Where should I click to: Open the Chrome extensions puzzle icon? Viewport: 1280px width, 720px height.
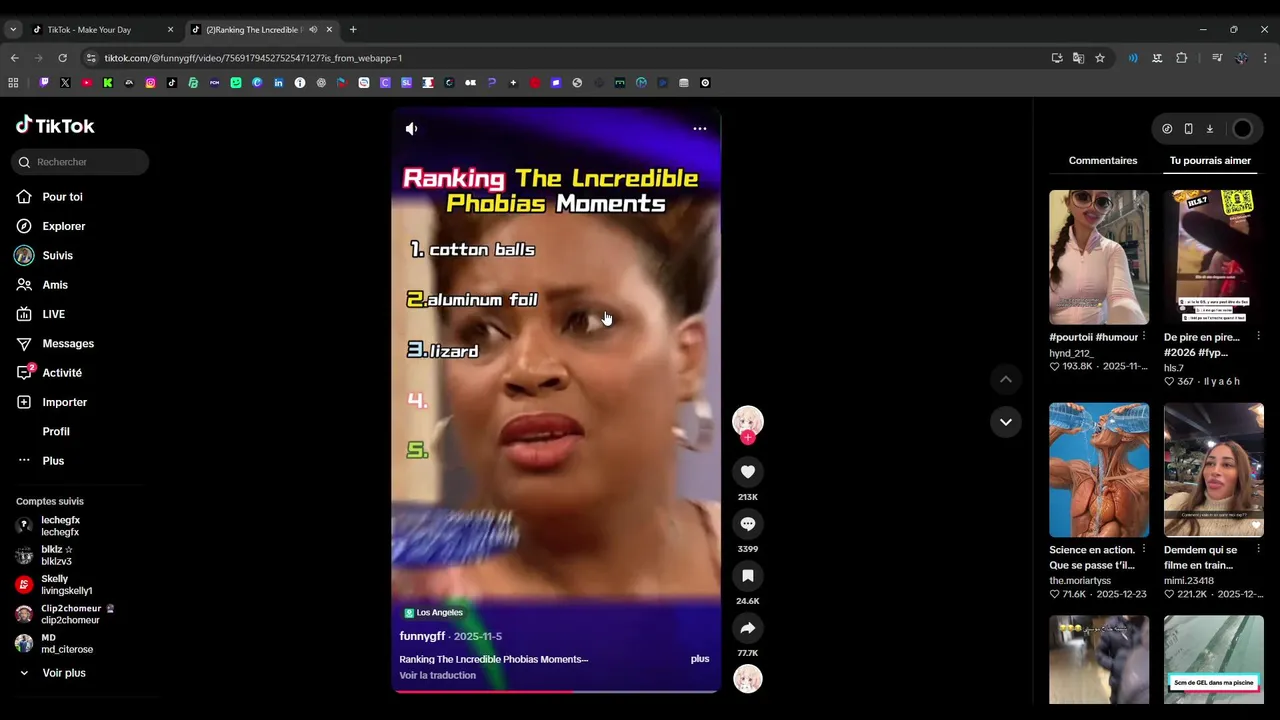click(1181, 58)
